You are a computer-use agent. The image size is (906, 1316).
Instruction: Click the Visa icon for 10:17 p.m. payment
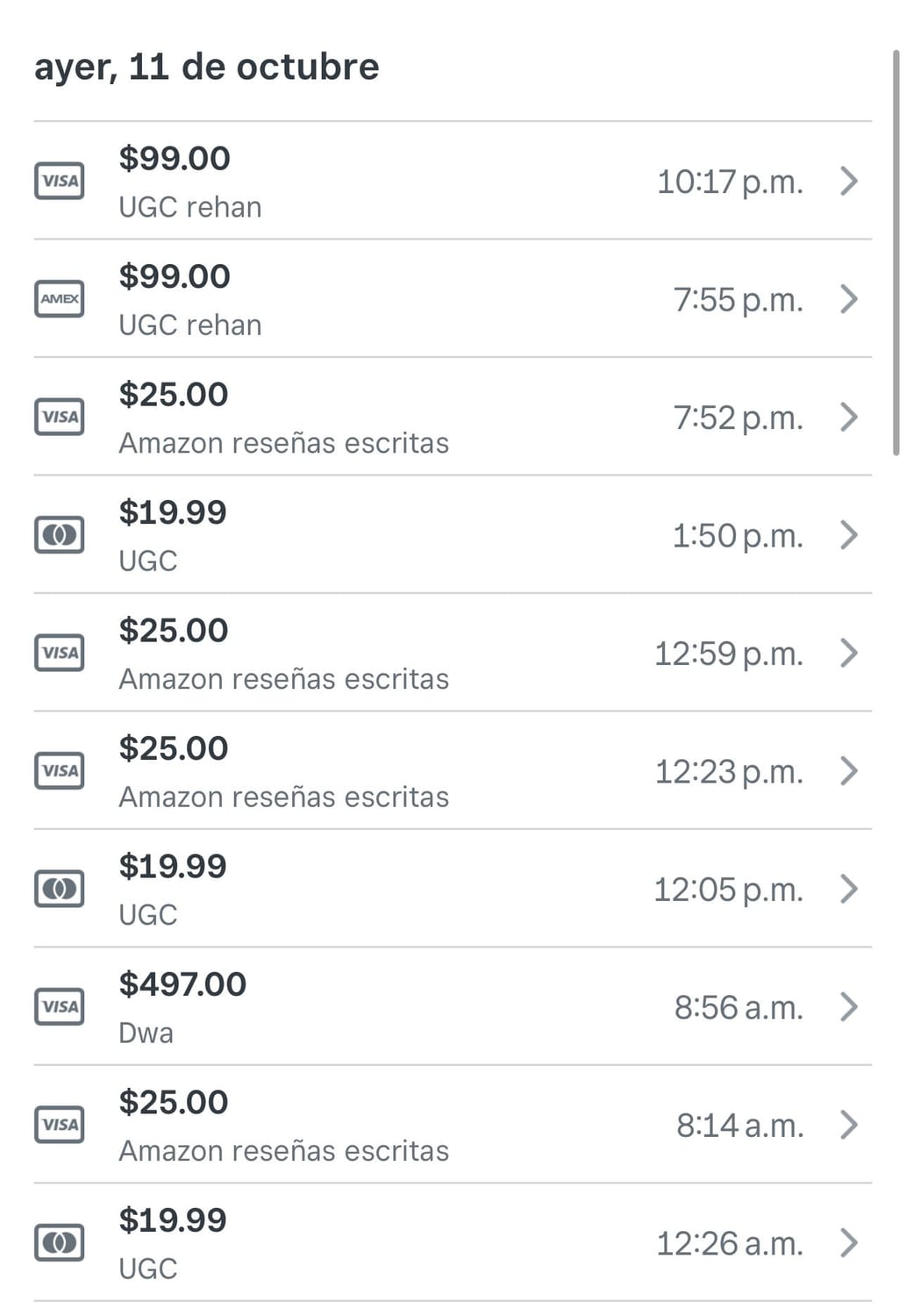[x=60, y=182]
